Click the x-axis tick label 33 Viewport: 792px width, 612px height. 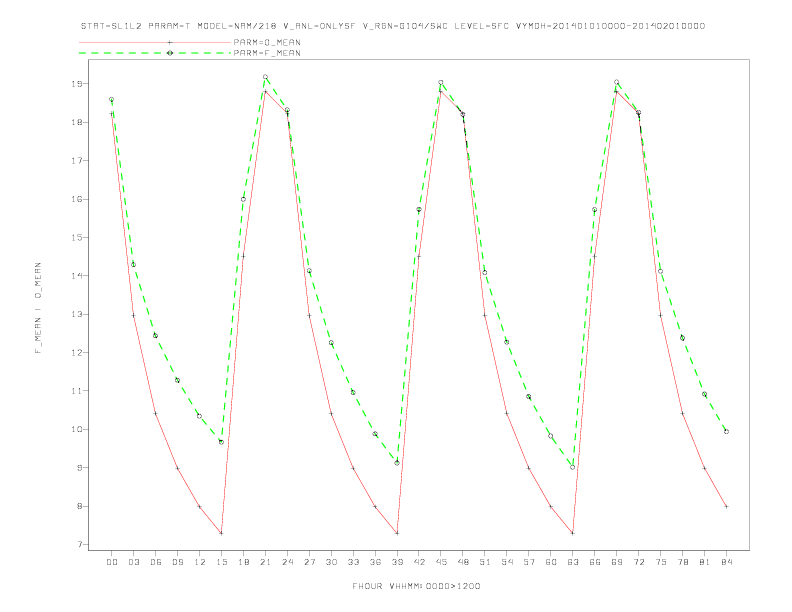tap(353, 562)
